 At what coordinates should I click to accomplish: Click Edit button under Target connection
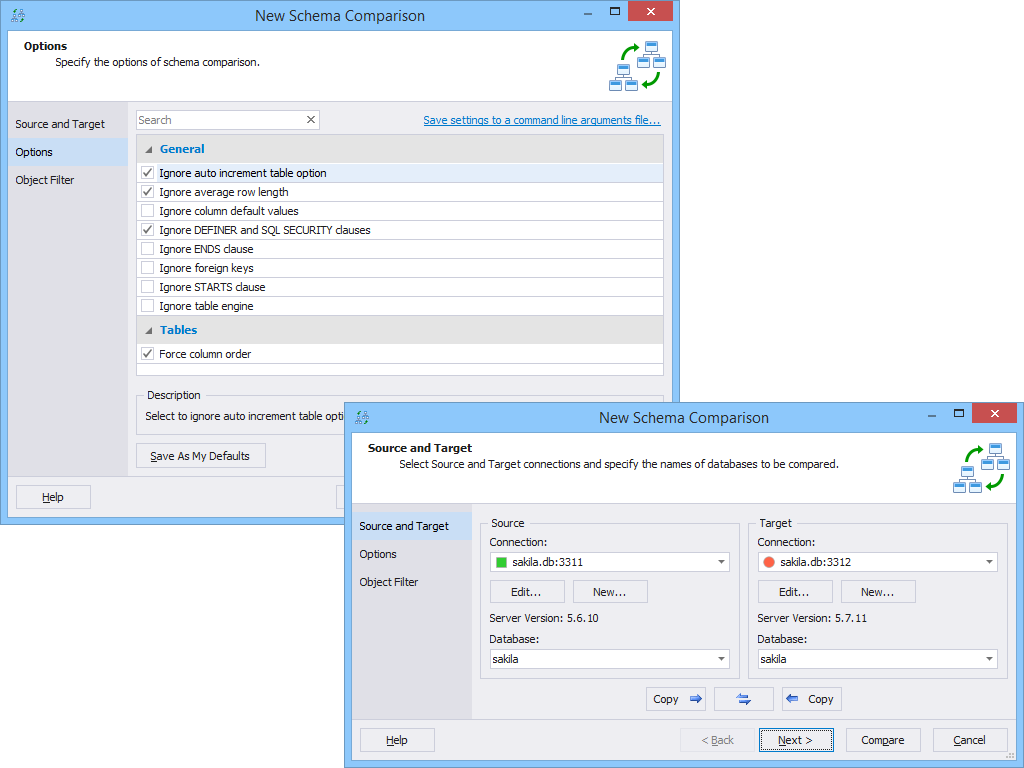(x=795, y=592)
